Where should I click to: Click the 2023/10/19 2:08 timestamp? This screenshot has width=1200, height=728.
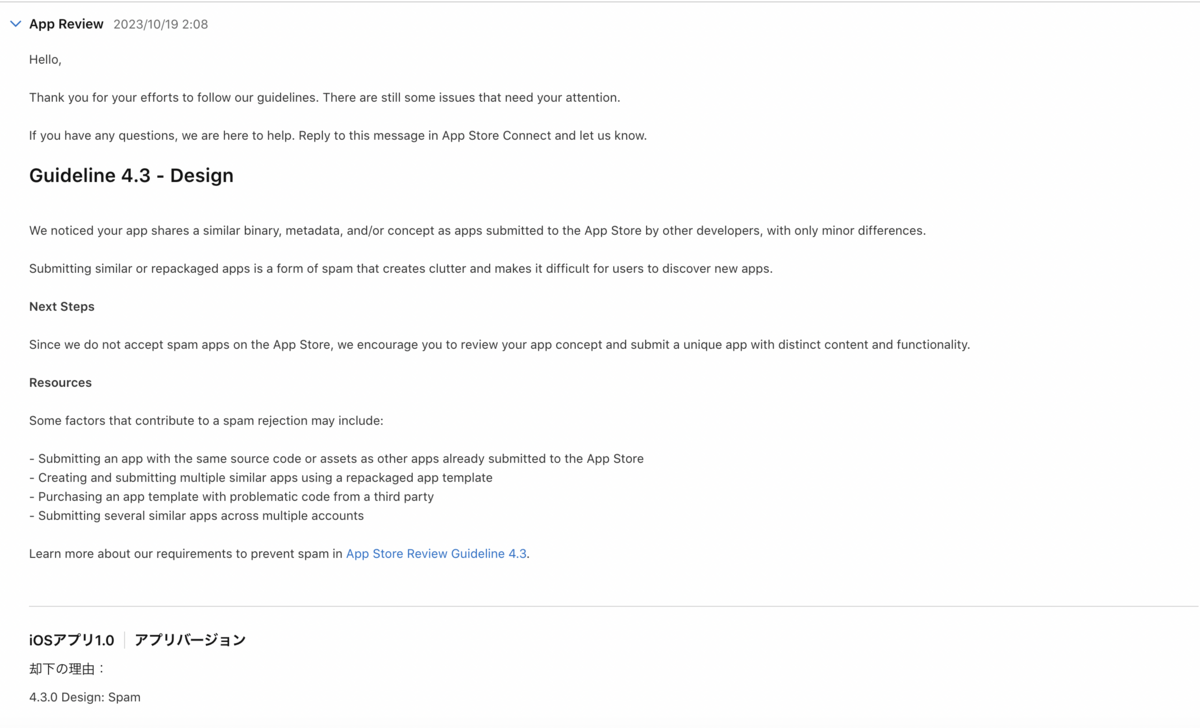point(160,23)
